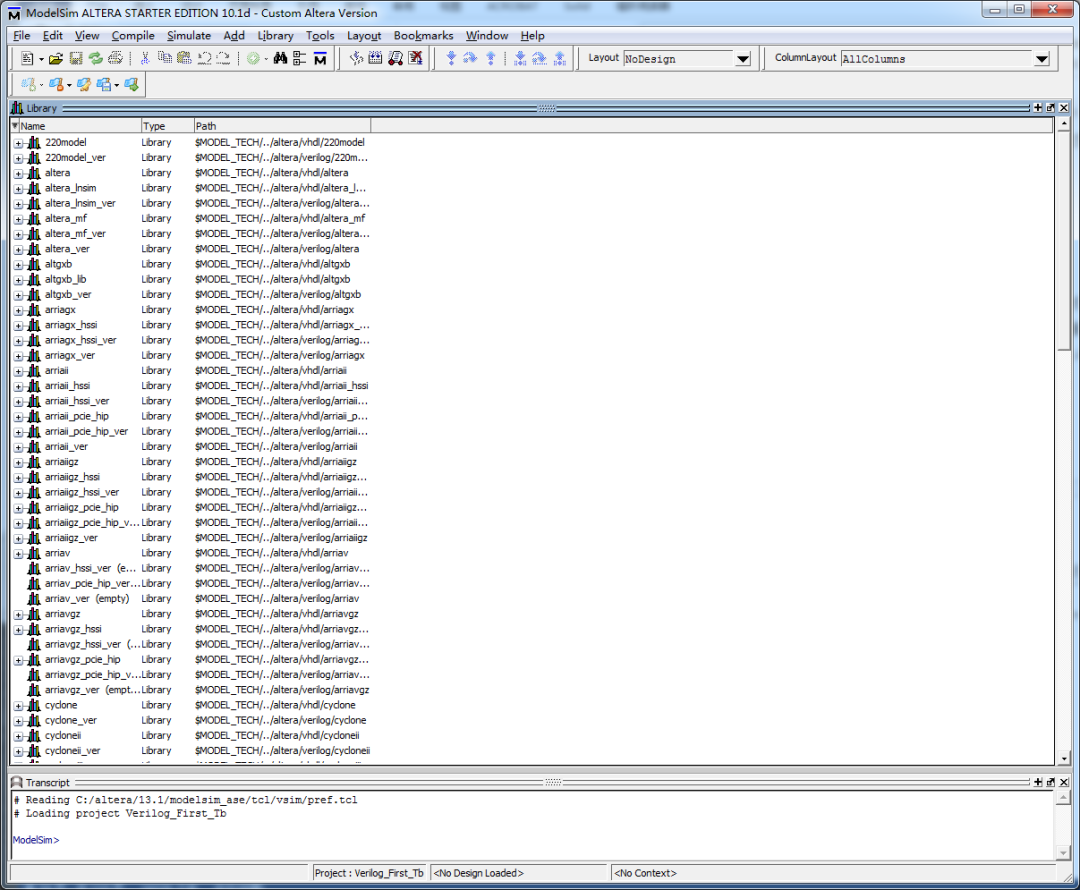Expand the altera_mf library node

point(19,219)
